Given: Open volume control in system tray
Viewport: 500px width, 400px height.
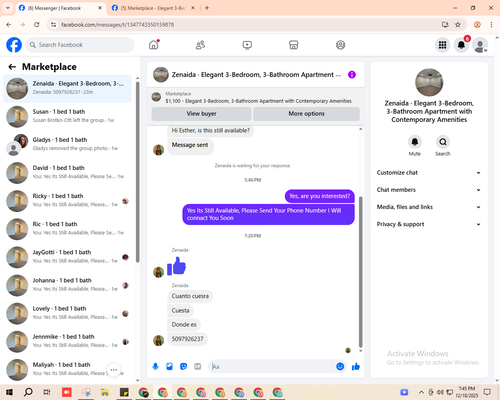Looking at the screenshot, I should click(440, 392).
